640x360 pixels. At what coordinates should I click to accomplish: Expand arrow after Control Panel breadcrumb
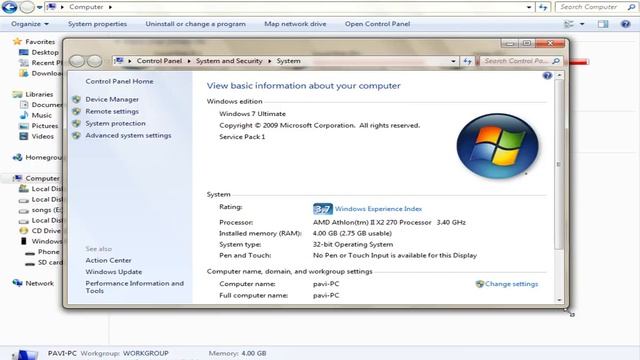tap(189, 61)
